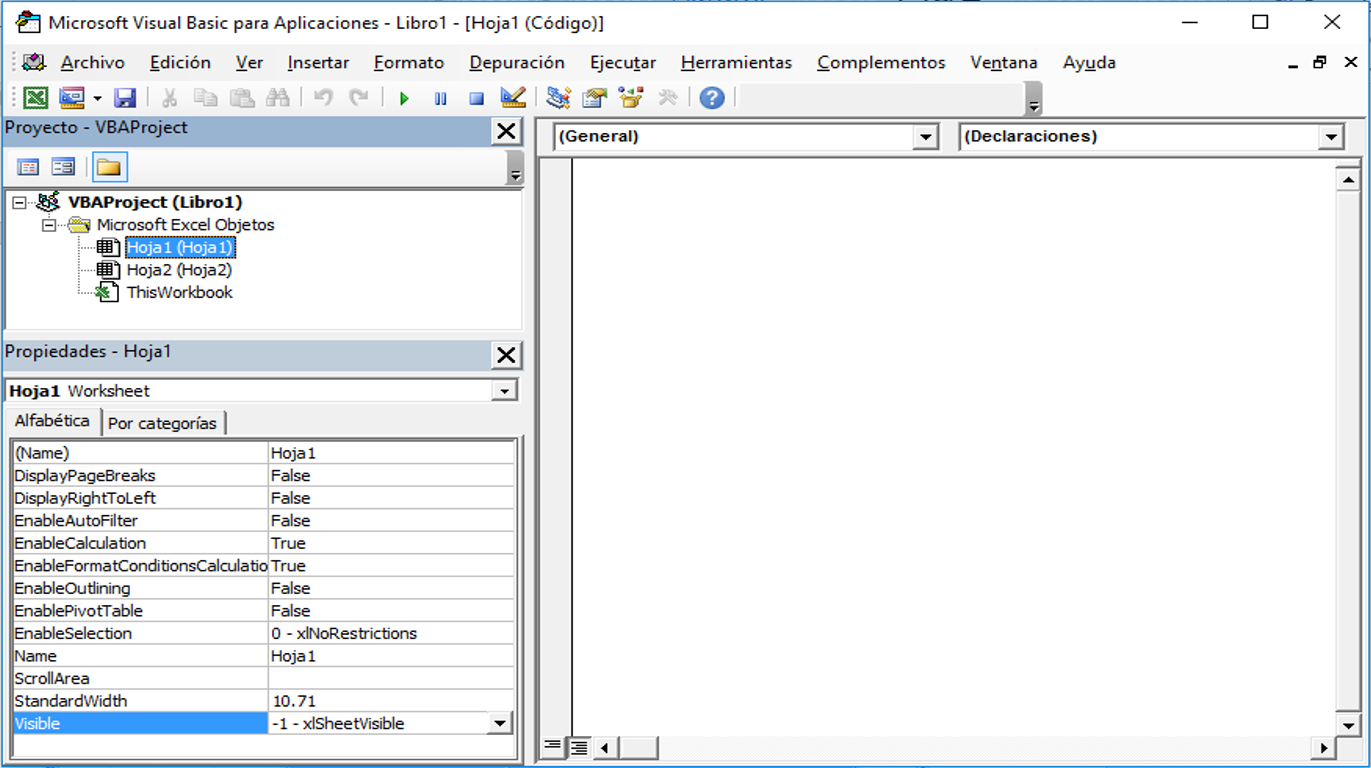1371x768 pixels.
Task: Open the Depuración menu
Action: pos(517,62)
